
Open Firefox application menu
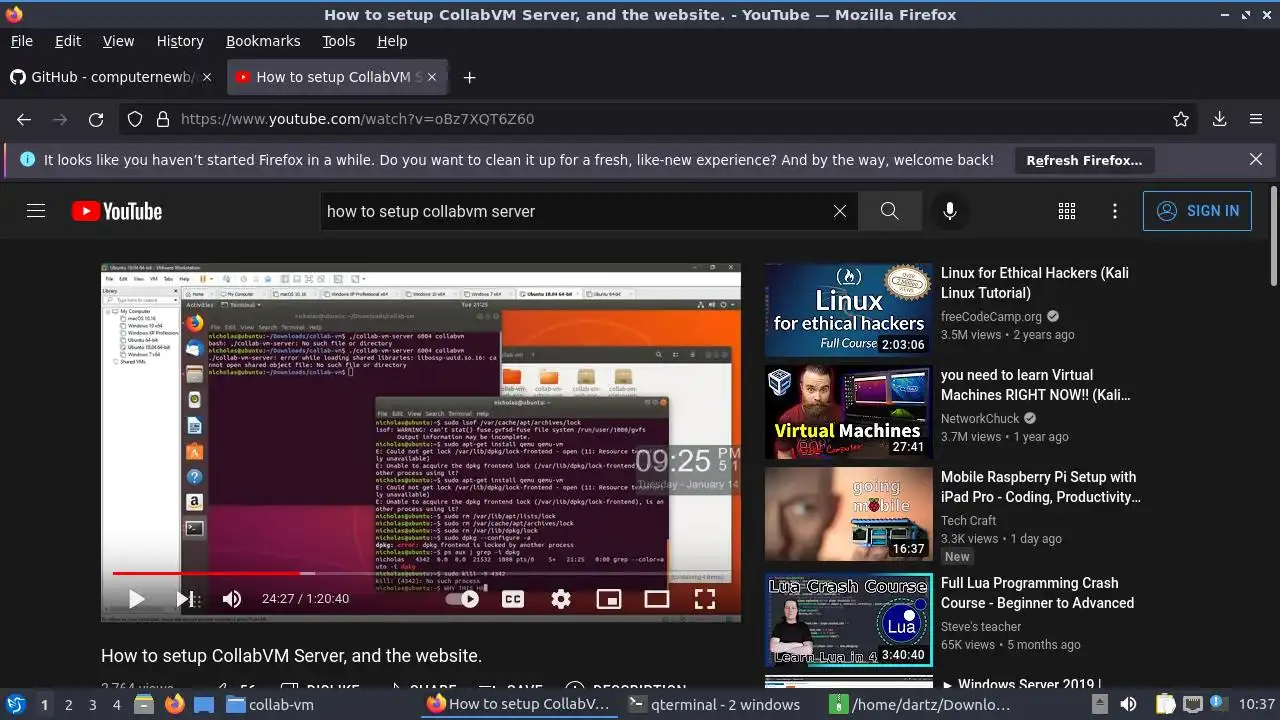[x=1256, y=119]
